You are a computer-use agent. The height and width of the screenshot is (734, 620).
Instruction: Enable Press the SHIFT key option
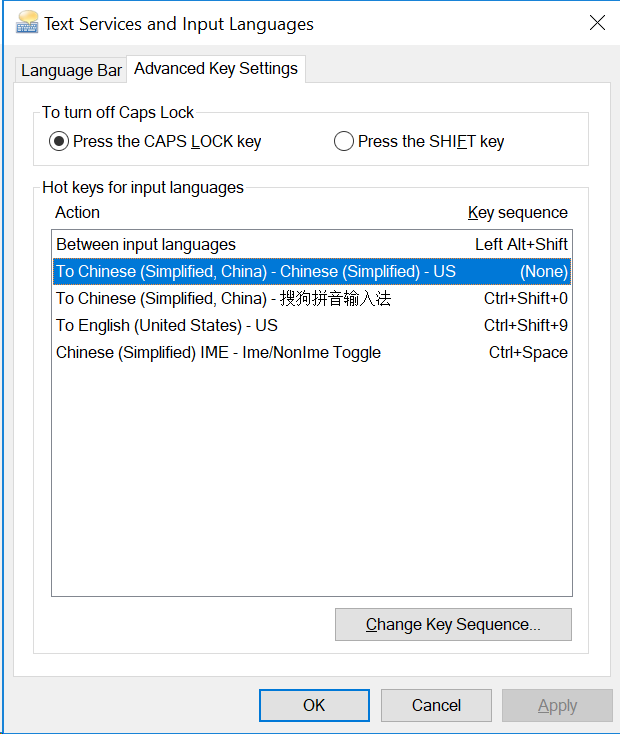345,142
